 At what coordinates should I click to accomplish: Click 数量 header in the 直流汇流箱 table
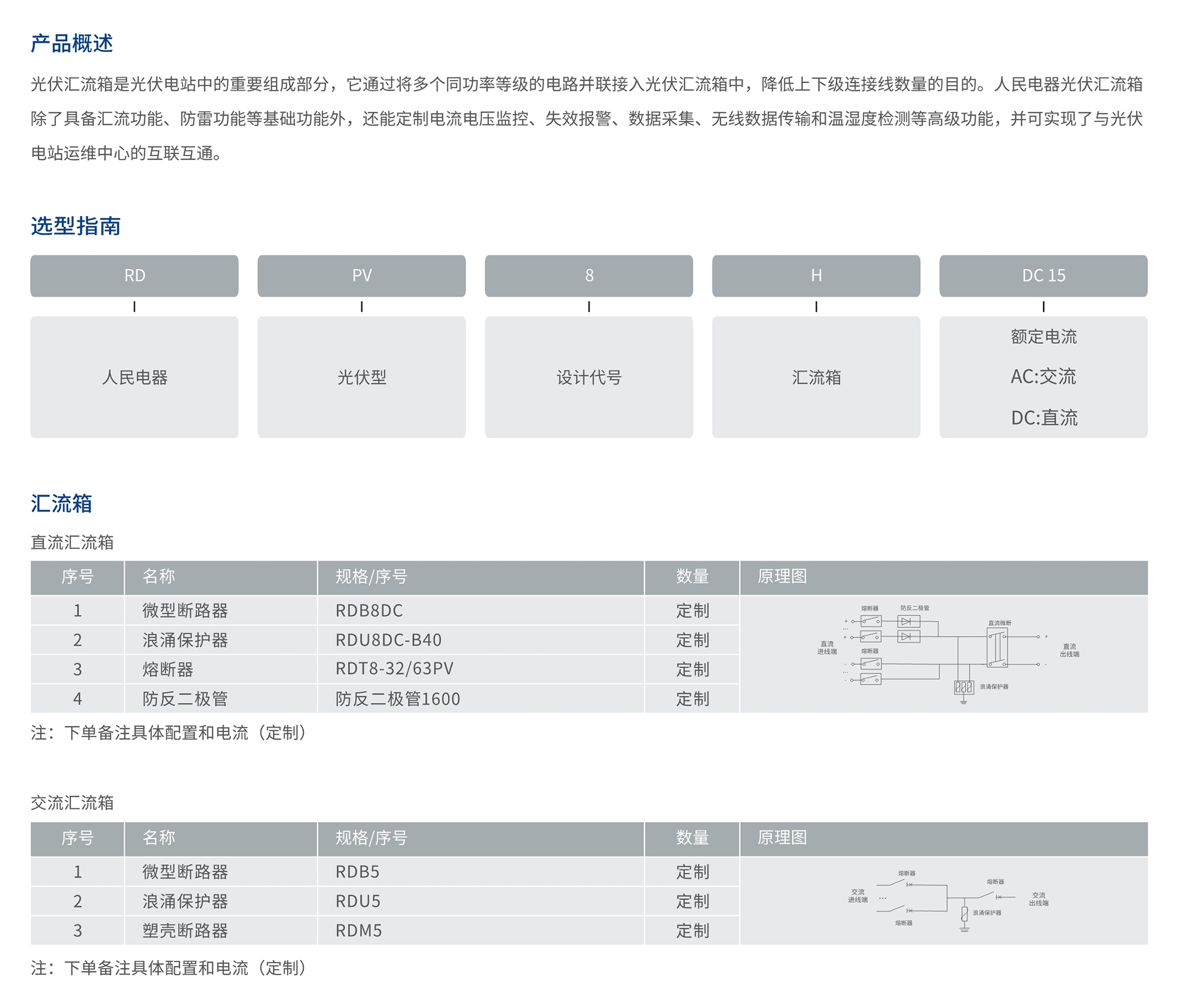pos(692,577)
